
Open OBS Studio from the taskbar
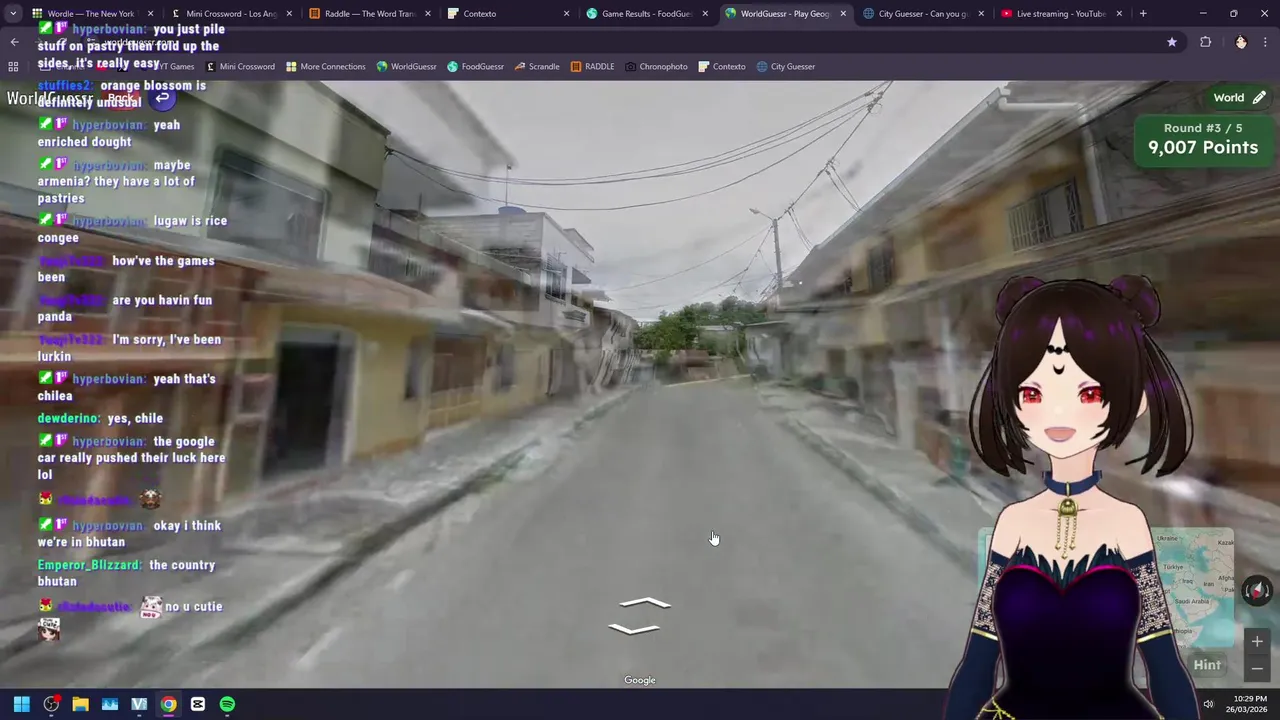coord(51,704)
